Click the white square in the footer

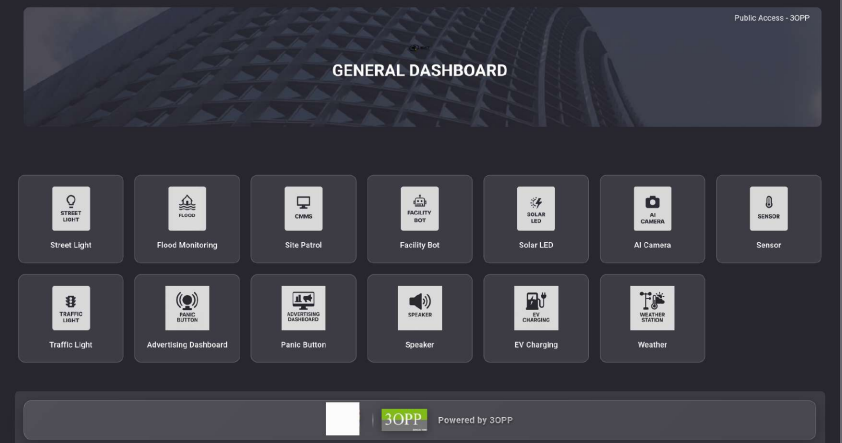click(342, 419)
